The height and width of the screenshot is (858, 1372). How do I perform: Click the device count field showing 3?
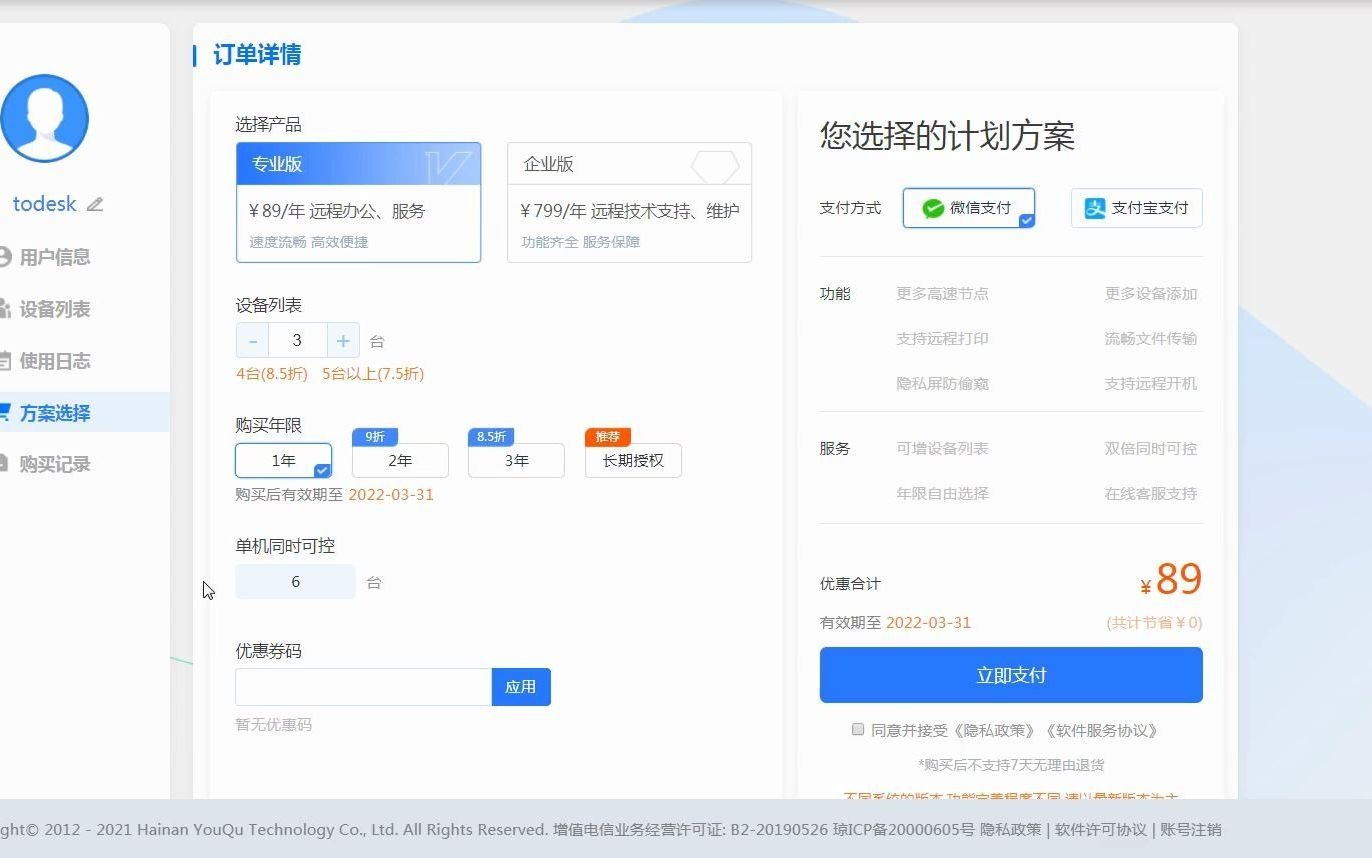pyautogui.click(x=297, y=341)
